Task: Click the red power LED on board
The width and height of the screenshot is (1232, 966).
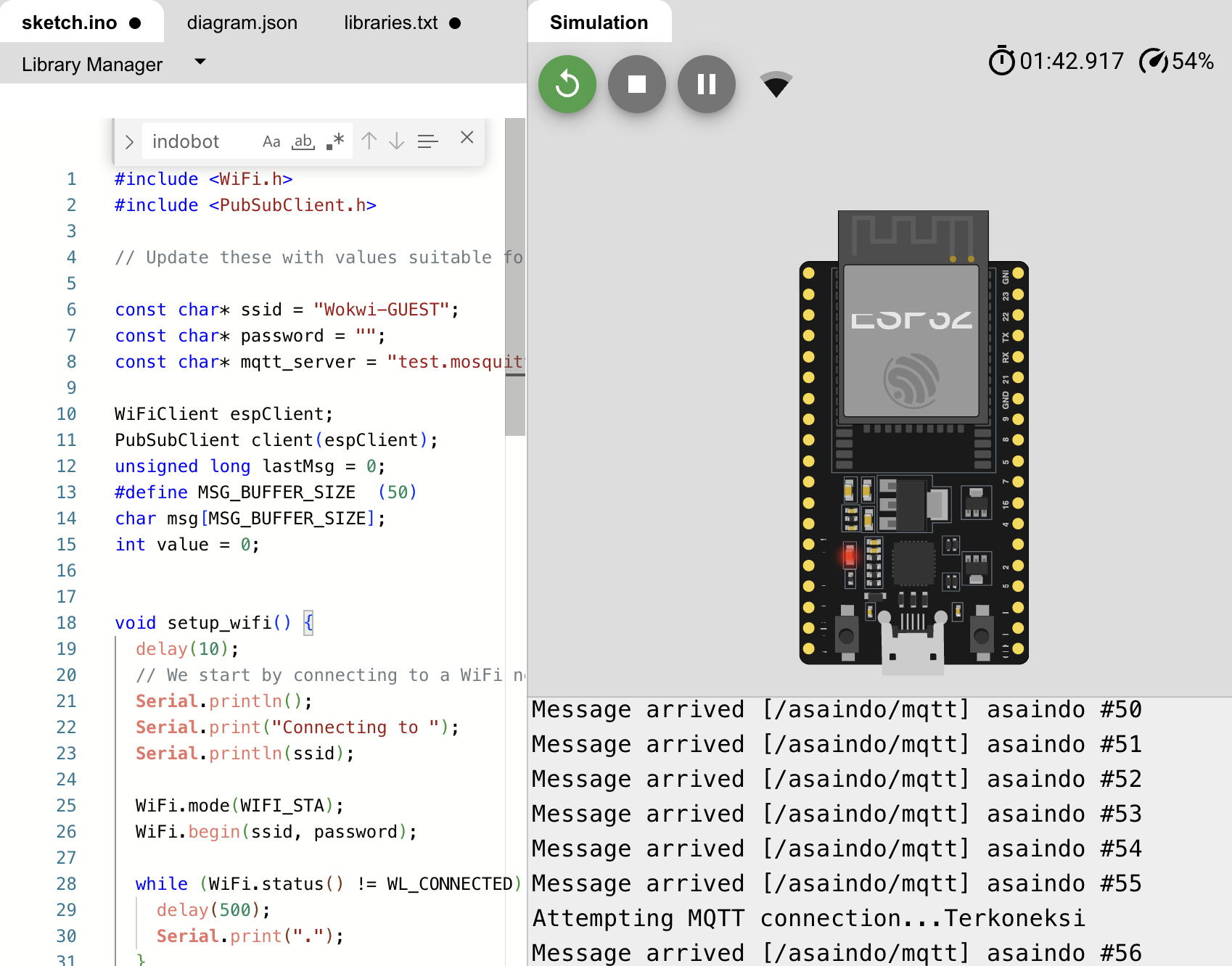Action: coord(850,556)
